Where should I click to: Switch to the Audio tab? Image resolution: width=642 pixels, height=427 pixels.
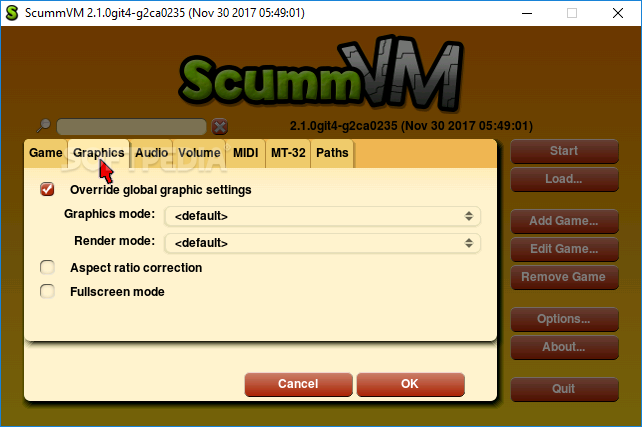tap(151, 153)
